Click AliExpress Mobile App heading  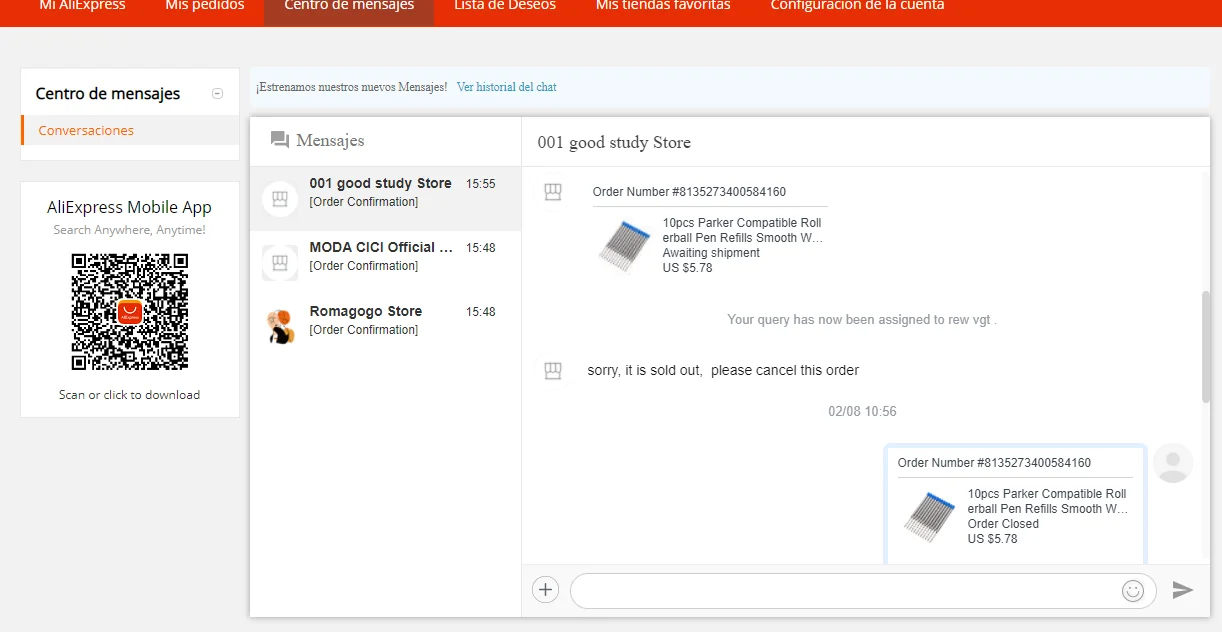point(129,208)
